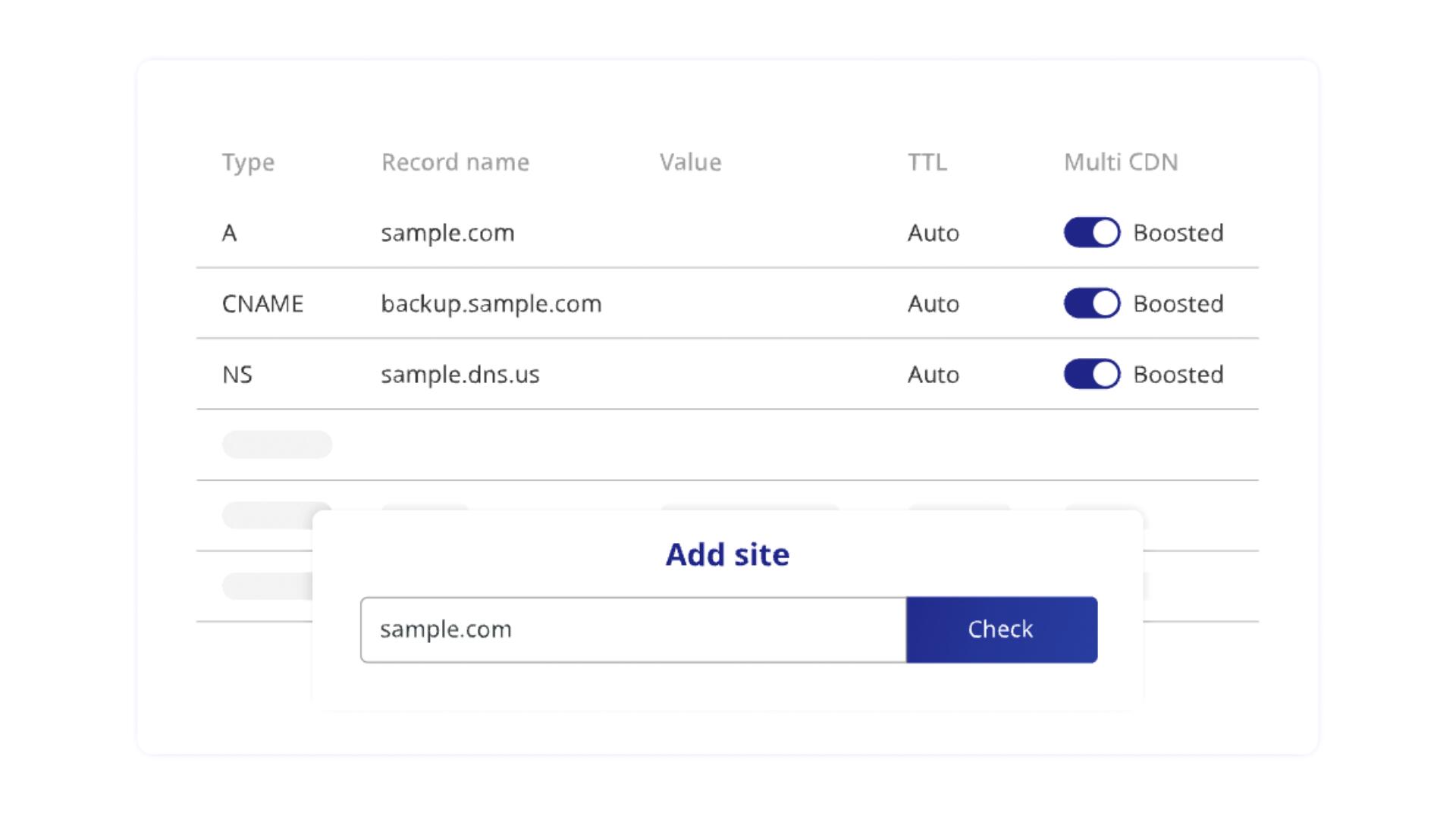Click the NS type cell
Viewport: 1456px width, 819px height.
[x=237, y=375]
